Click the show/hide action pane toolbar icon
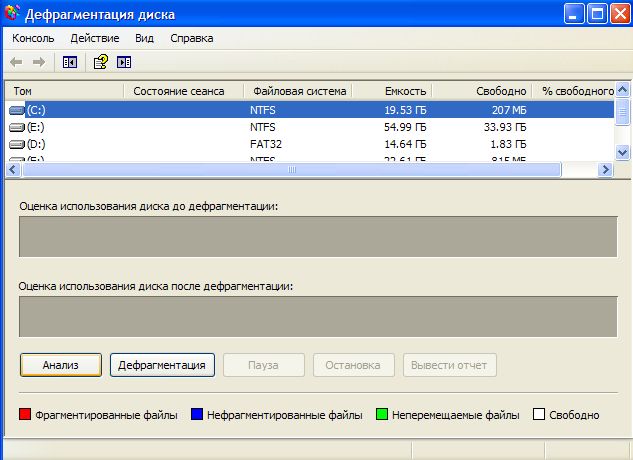 click(x=124, y=62)
